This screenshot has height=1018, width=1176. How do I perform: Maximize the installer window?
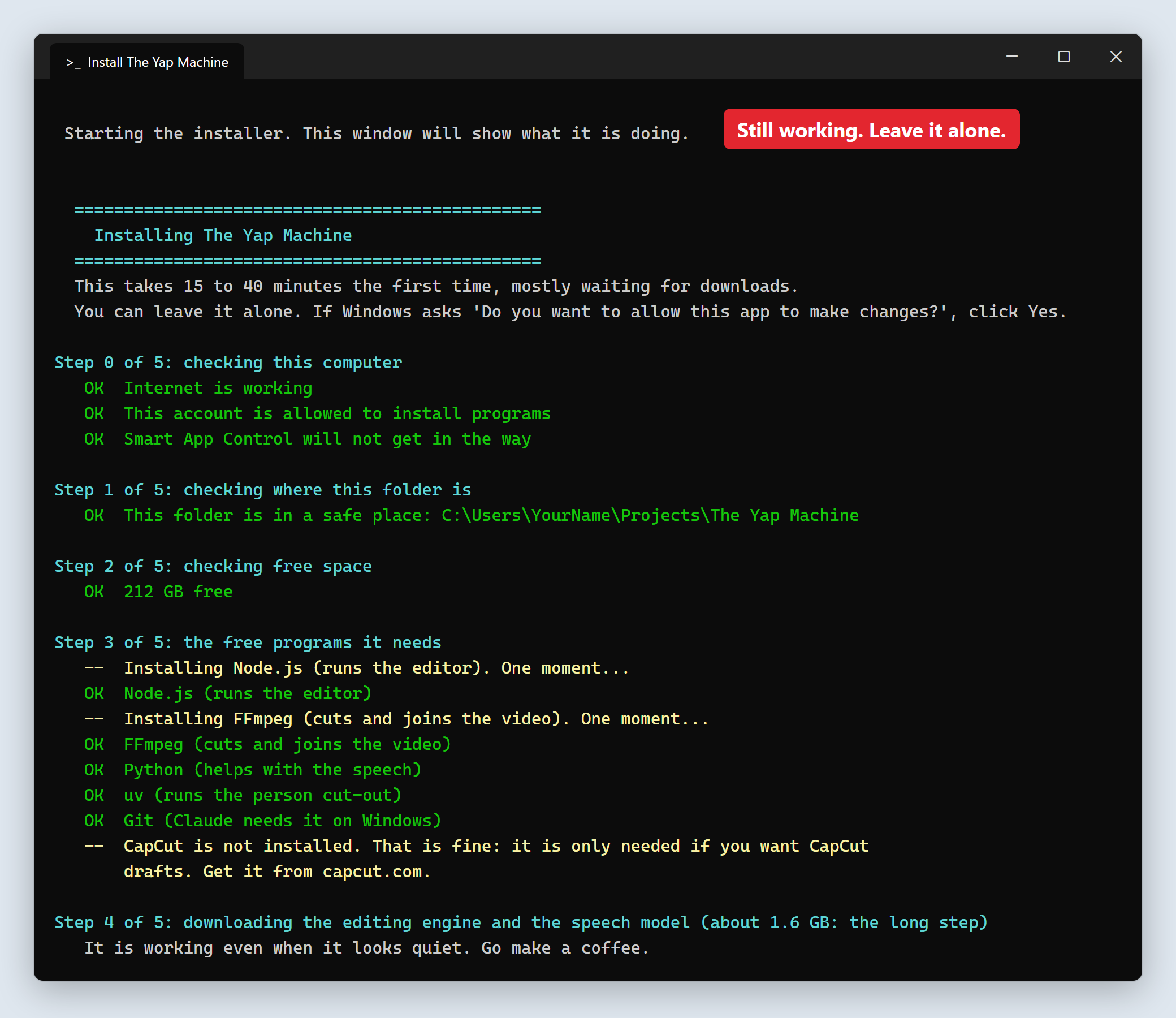1064,57
